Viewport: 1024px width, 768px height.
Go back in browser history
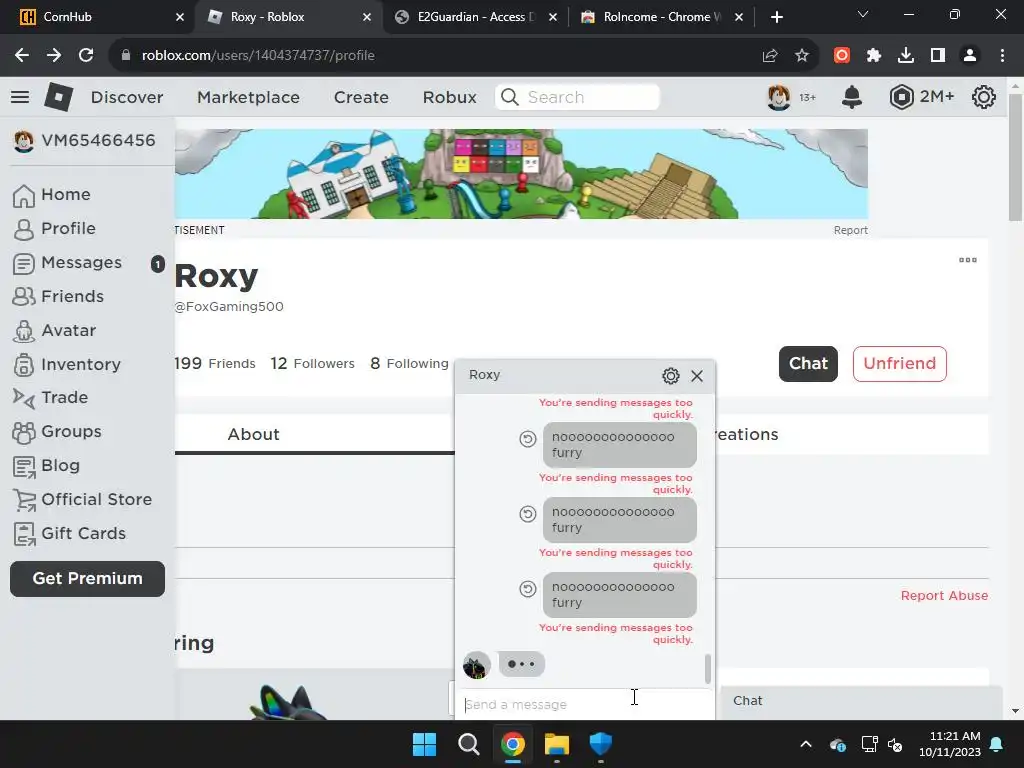[22, 56]
